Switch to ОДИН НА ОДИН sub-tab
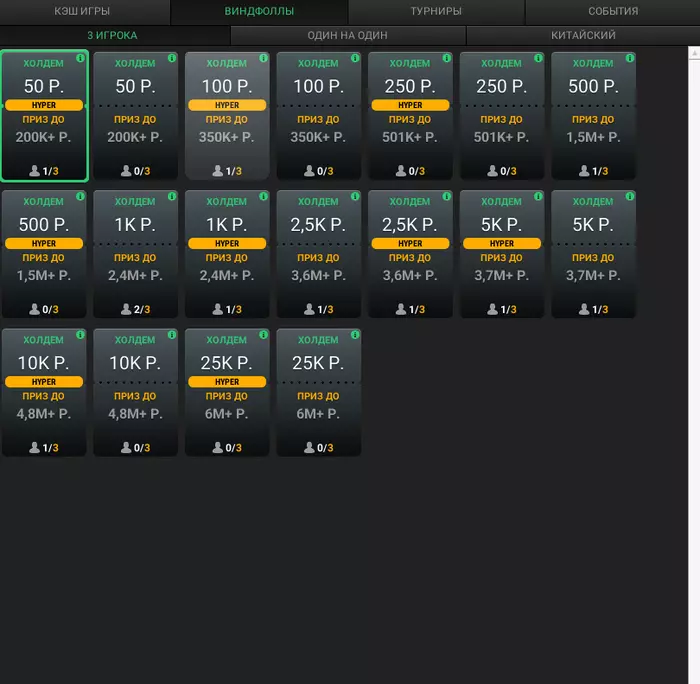Viewport: 700px width, 684px height. coord(348,35)
